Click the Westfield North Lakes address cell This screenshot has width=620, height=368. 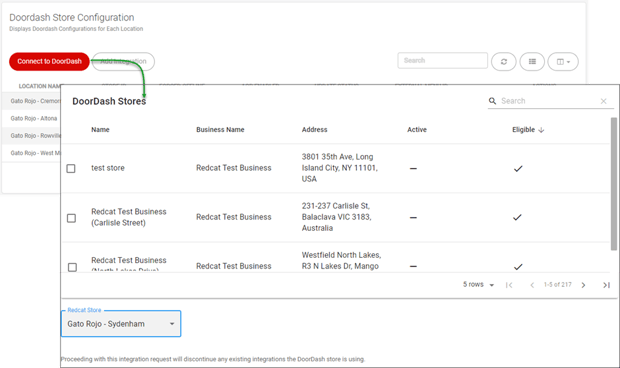tap(341, 260)
